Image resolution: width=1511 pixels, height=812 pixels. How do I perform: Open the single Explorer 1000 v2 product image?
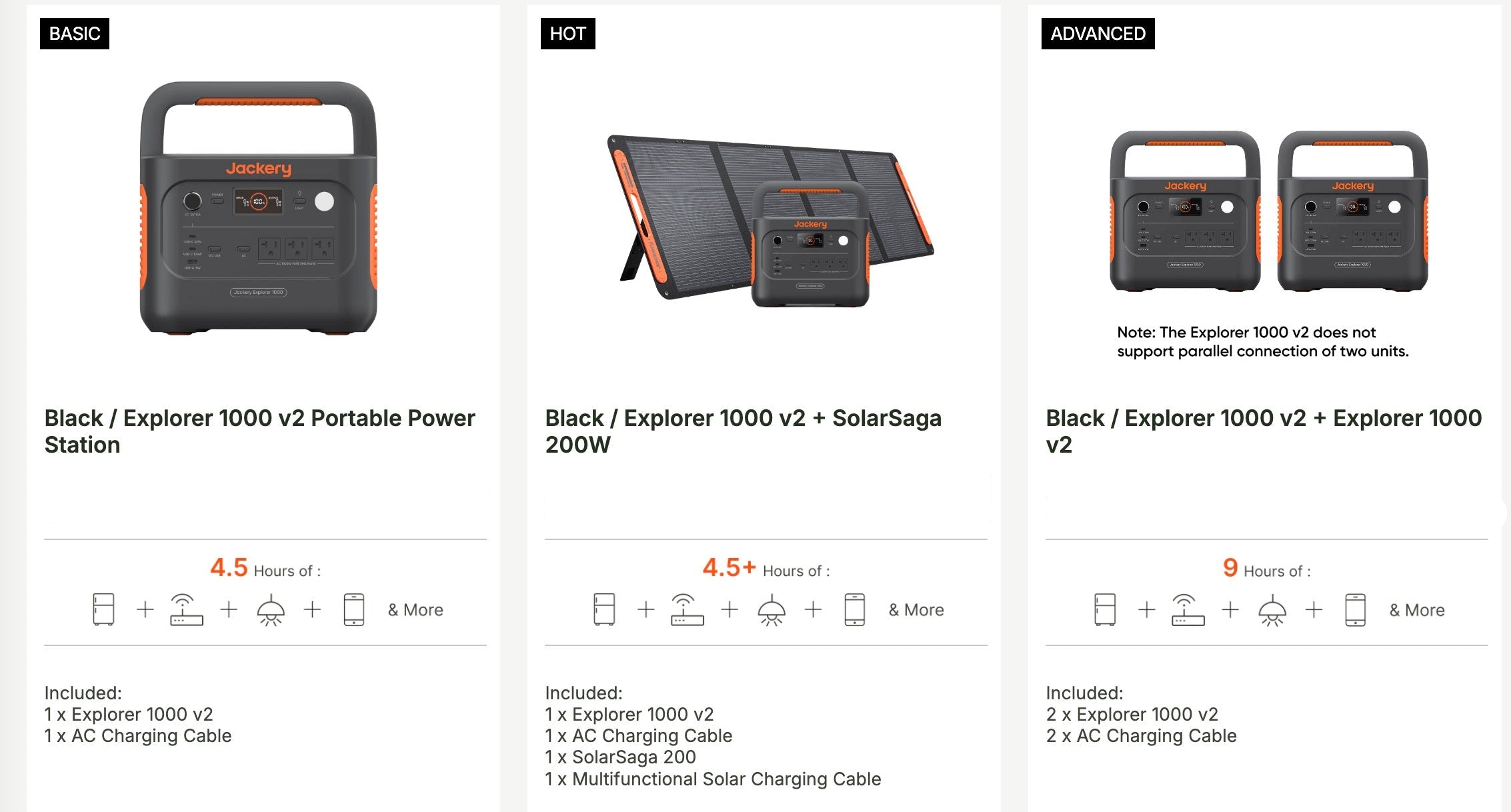coord(259,208)
